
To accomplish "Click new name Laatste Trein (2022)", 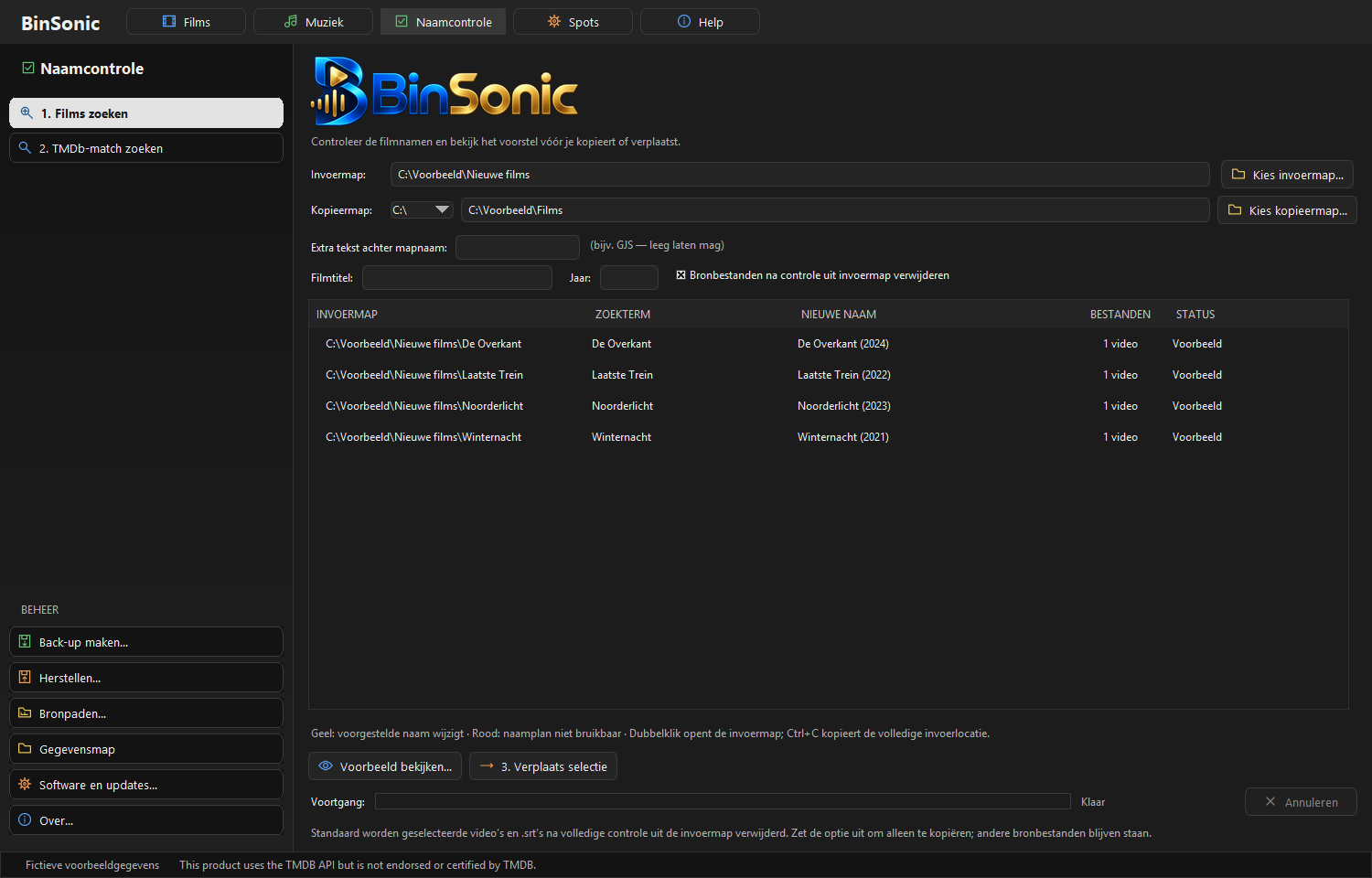I will [x=844, y=375].
